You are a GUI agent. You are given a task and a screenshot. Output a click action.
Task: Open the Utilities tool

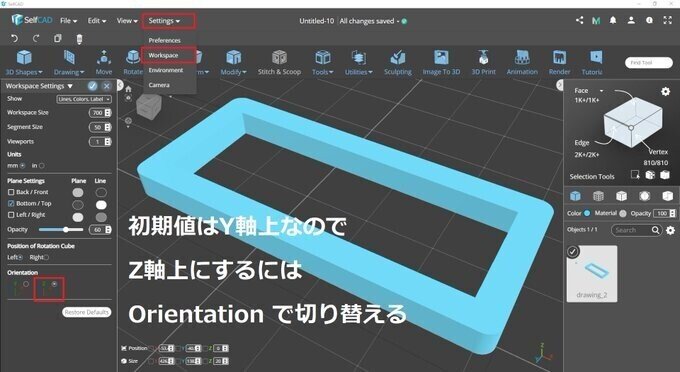(358, 63)
